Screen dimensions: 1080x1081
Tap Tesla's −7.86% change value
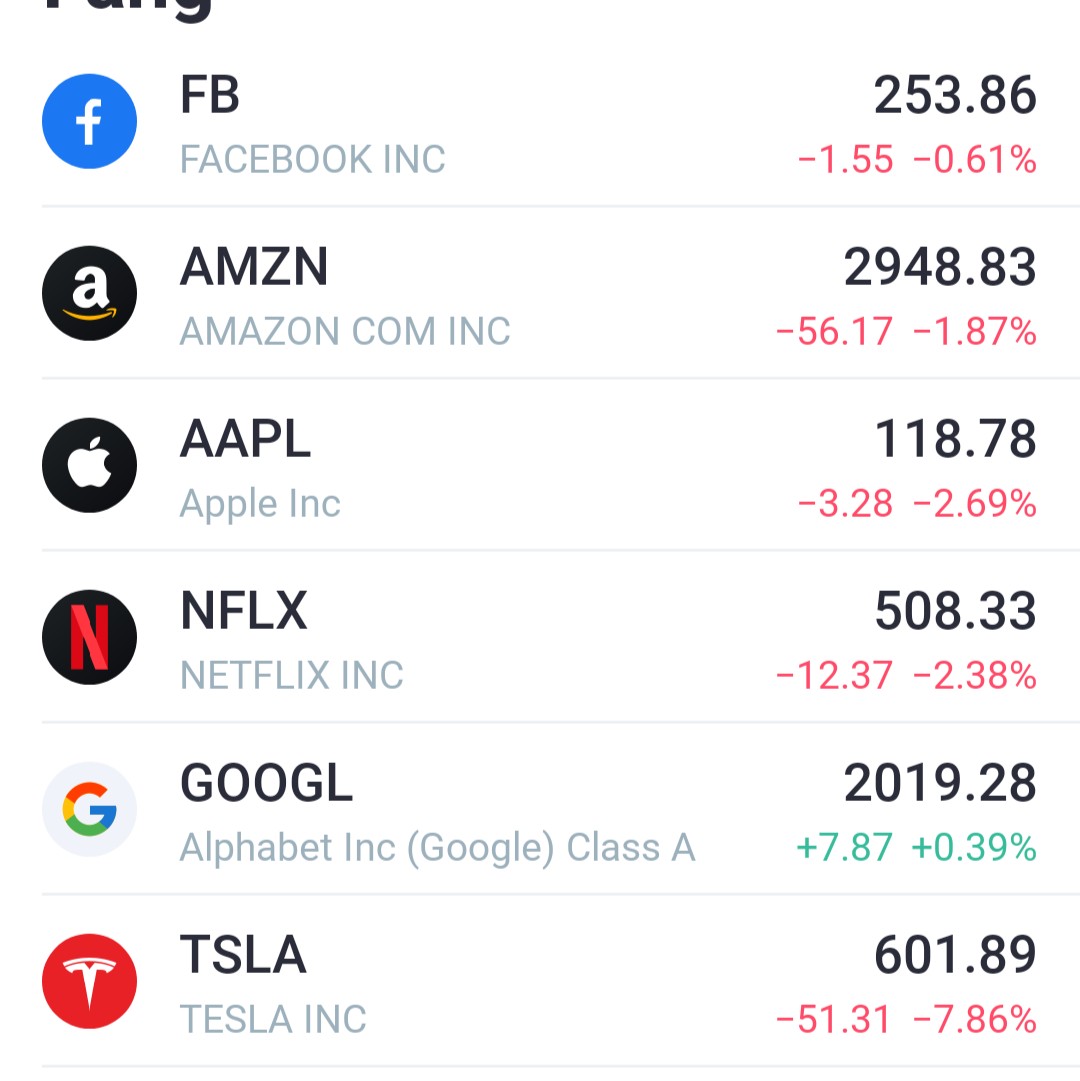tap(975, 1020)
